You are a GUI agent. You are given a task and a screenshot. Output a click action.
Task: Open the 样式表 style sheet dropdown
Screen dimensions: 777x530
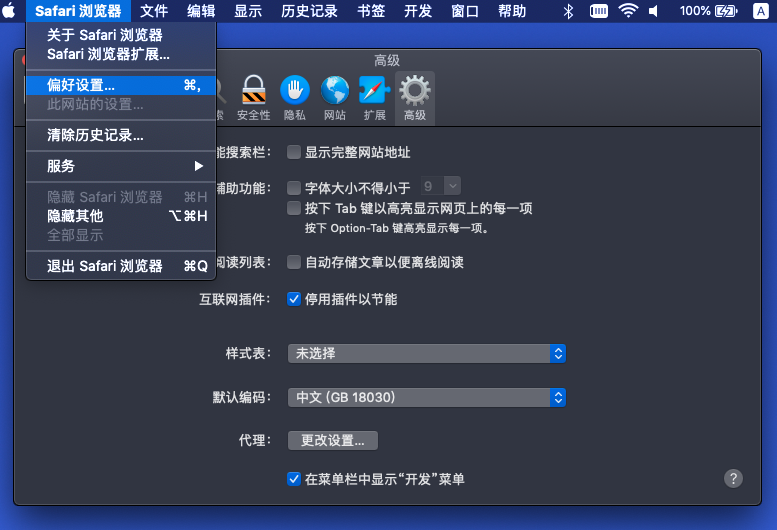[x=427, y=354]
